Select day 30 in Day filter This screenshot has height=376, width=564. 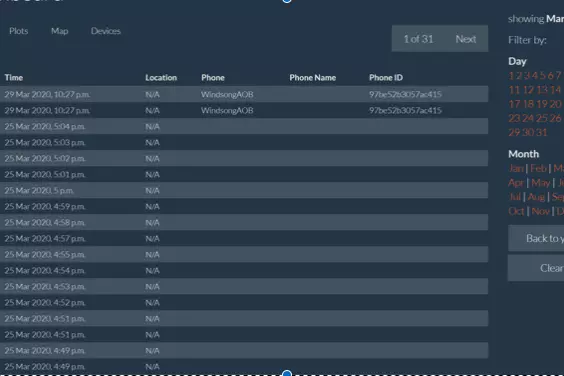point(528,132)
